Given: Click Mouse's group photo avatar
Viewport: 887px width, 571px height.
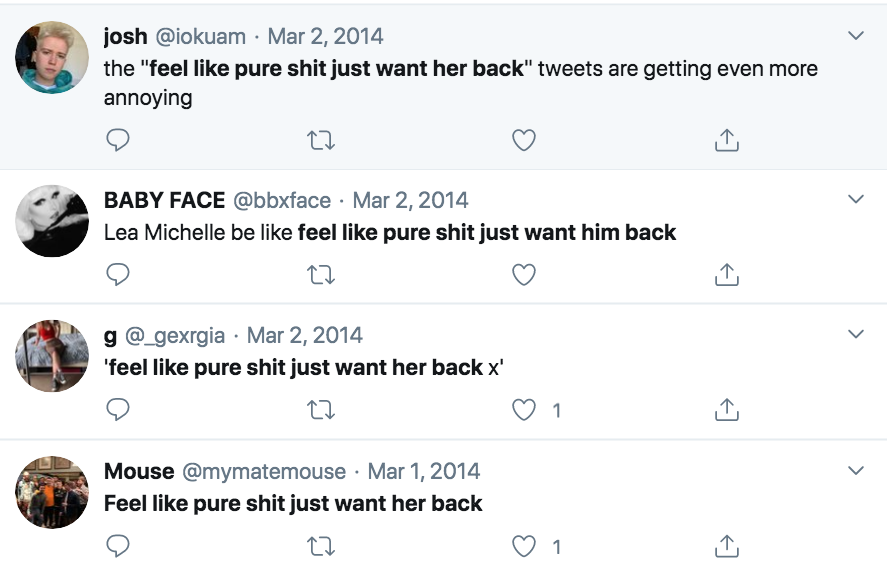Looking at the screenshot, I should 52,492.
